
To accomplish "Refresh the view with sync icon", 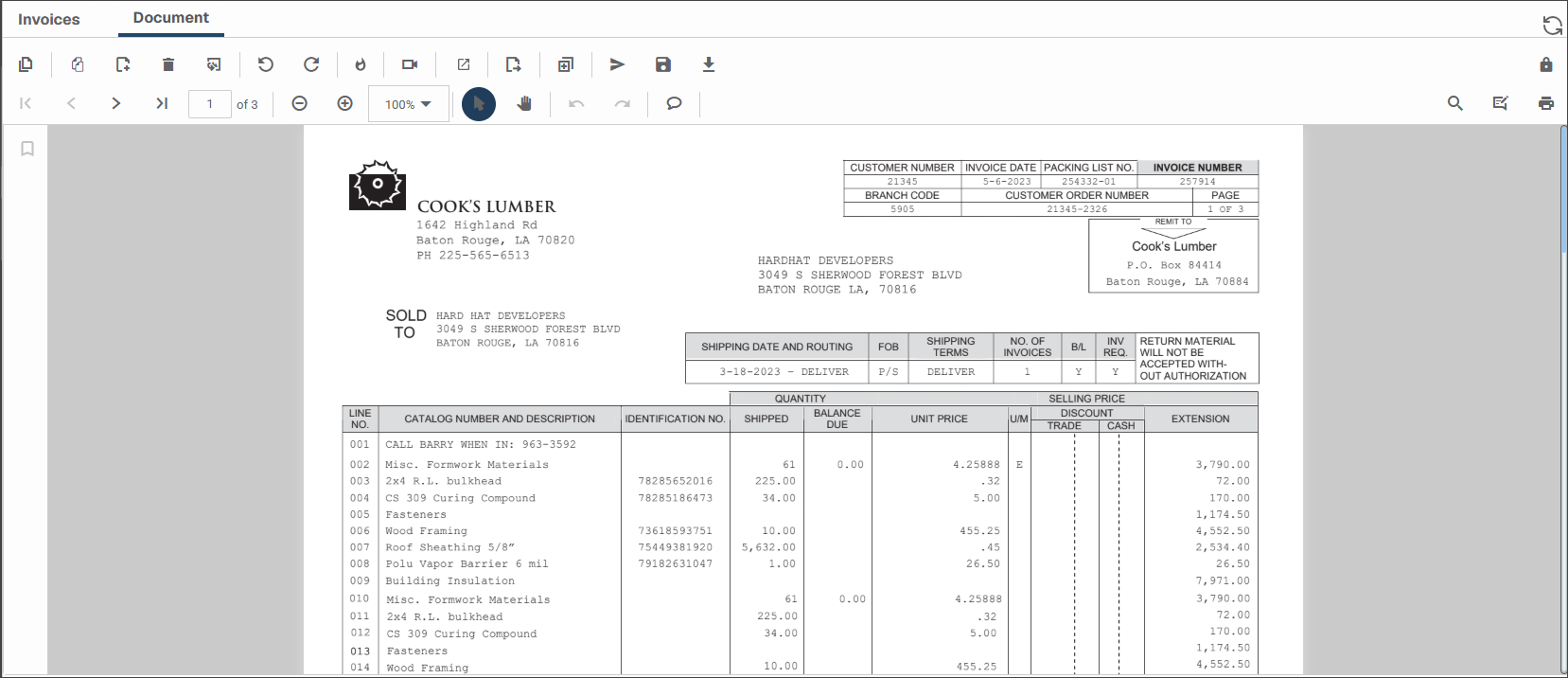I will (1552, 26).
